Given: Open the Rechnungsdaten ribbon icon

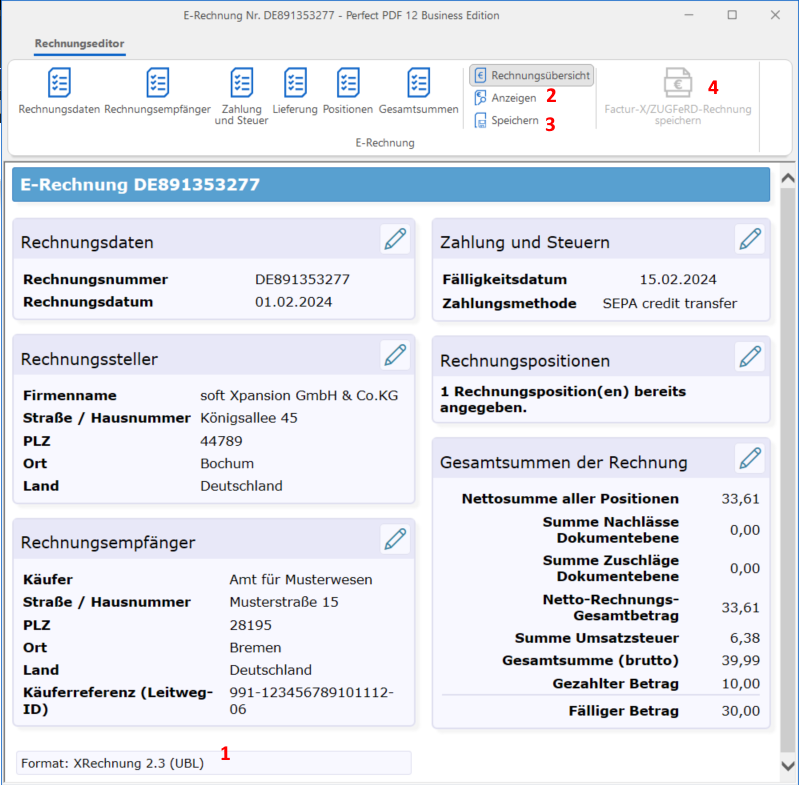Looking at the screenshot, I should click(59, 90).
